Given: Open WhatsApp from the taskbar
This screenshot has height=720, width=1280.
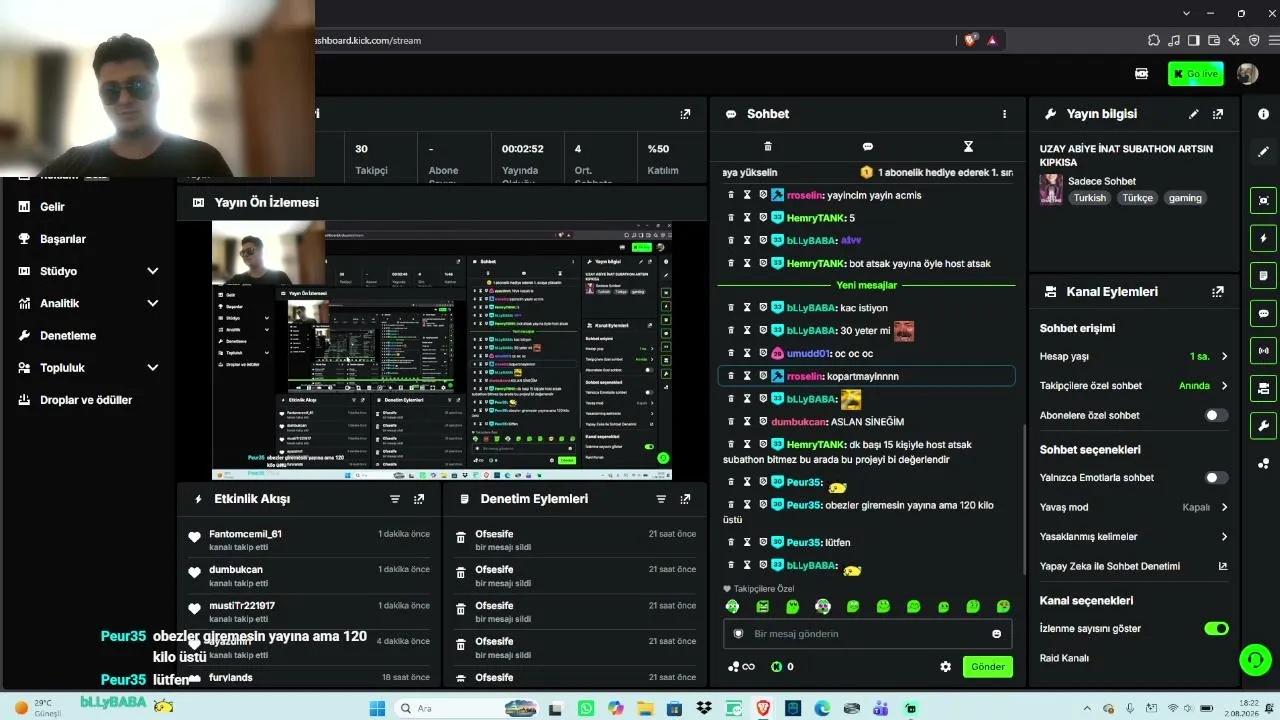Looking at the screenshot, I should point(586,709).
